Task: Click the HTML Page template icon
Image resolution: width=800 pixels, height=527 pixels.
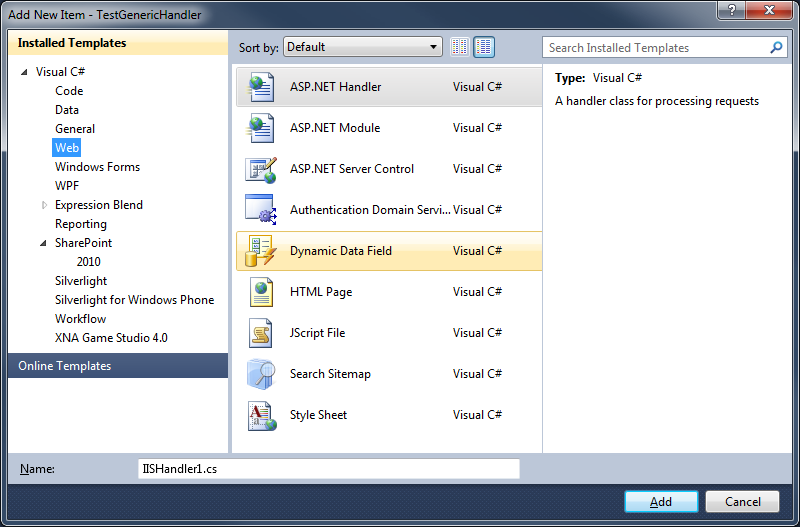Action: (261, 292)
